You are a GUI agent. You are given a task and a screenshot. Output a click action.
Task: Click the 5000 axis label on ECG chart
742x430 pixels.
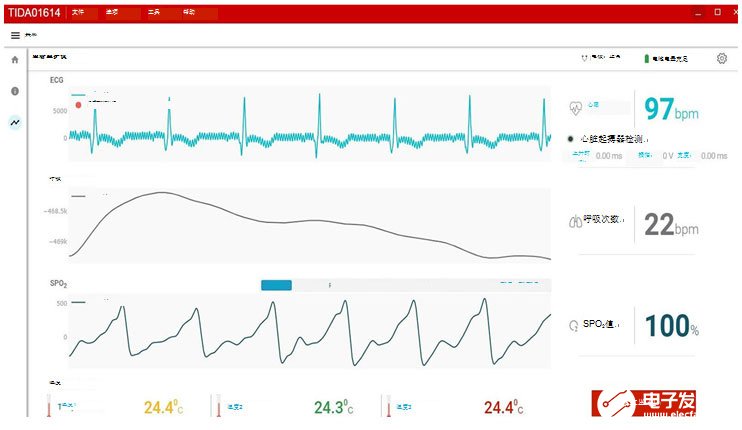[60, 111]
